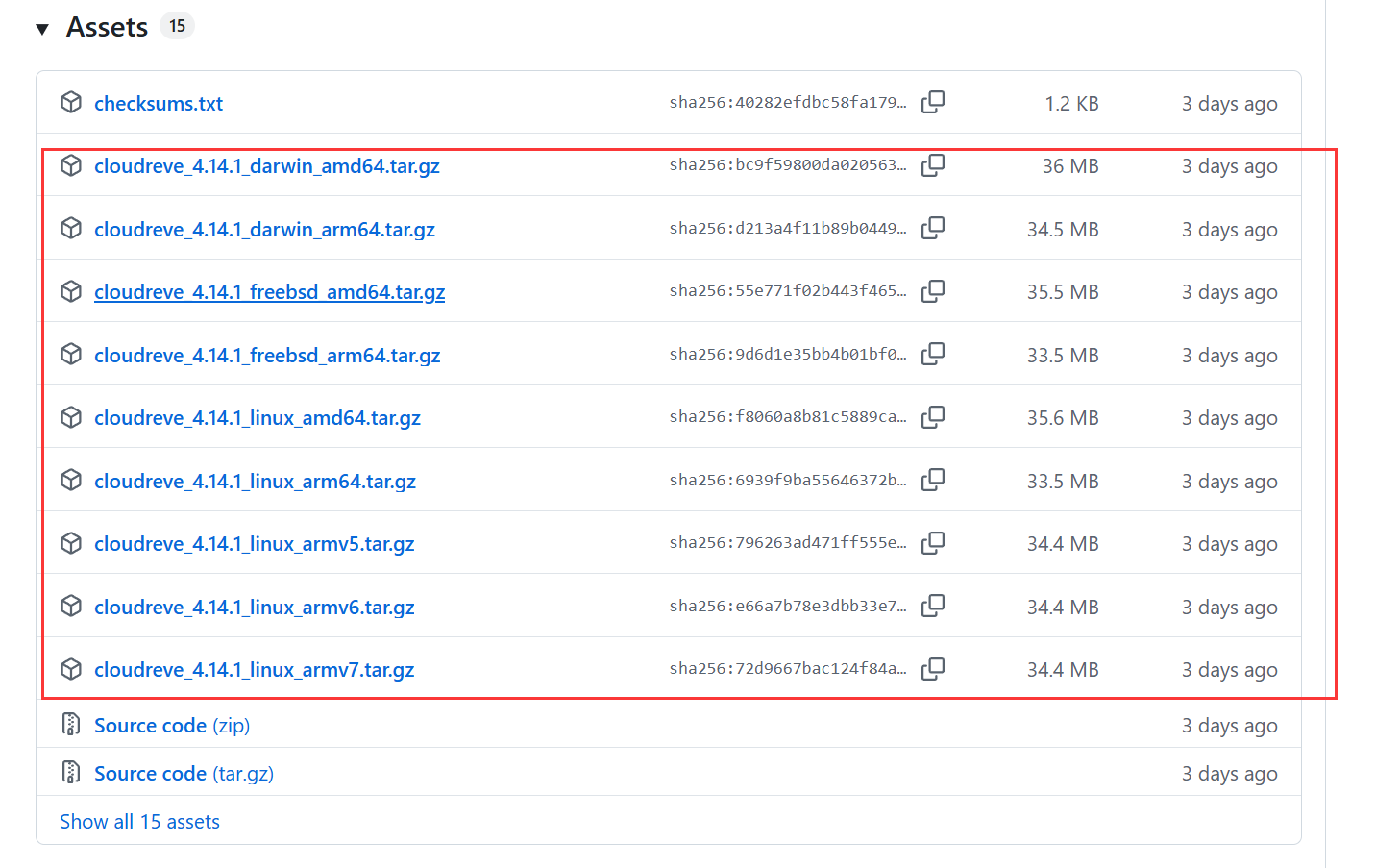Collapse the Assets section triangle
This screenshot has width=1400, height=868.
tap(42, 29)
